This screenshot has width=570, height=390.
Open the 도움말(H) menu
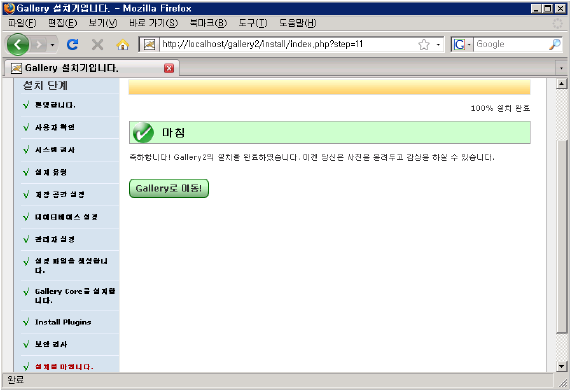297,23
